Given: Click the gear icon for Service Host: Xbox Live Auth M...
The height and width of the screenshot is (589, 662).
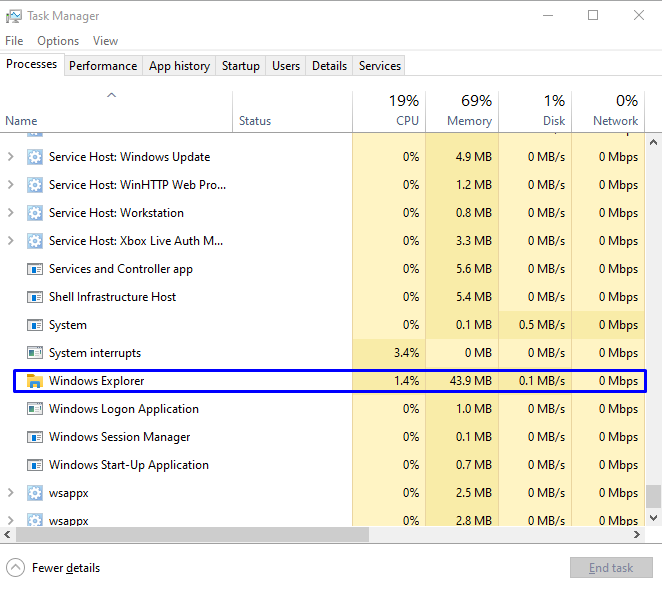Looking at the screenshot, I should click(35, 241).
